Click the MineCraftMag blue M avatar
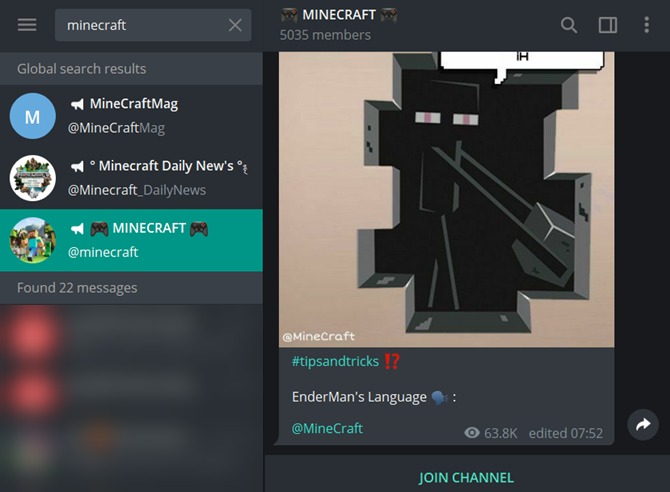This screenshot has width=670, height=492. coord(33,116)
